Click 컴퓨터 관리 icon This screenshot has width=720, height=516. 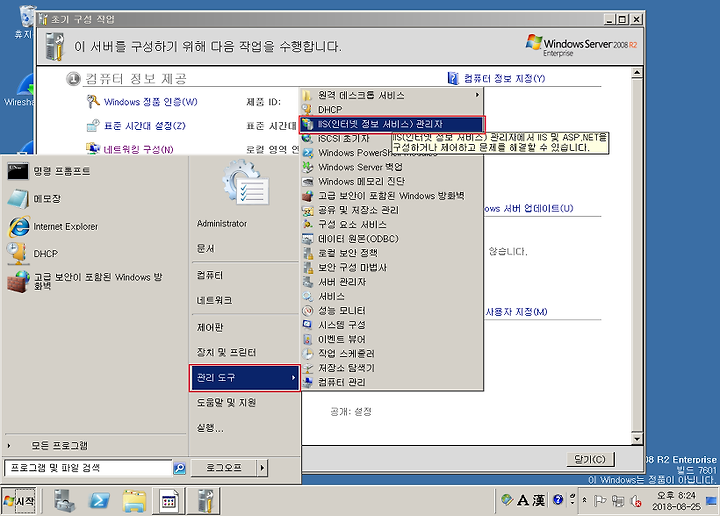307,382
